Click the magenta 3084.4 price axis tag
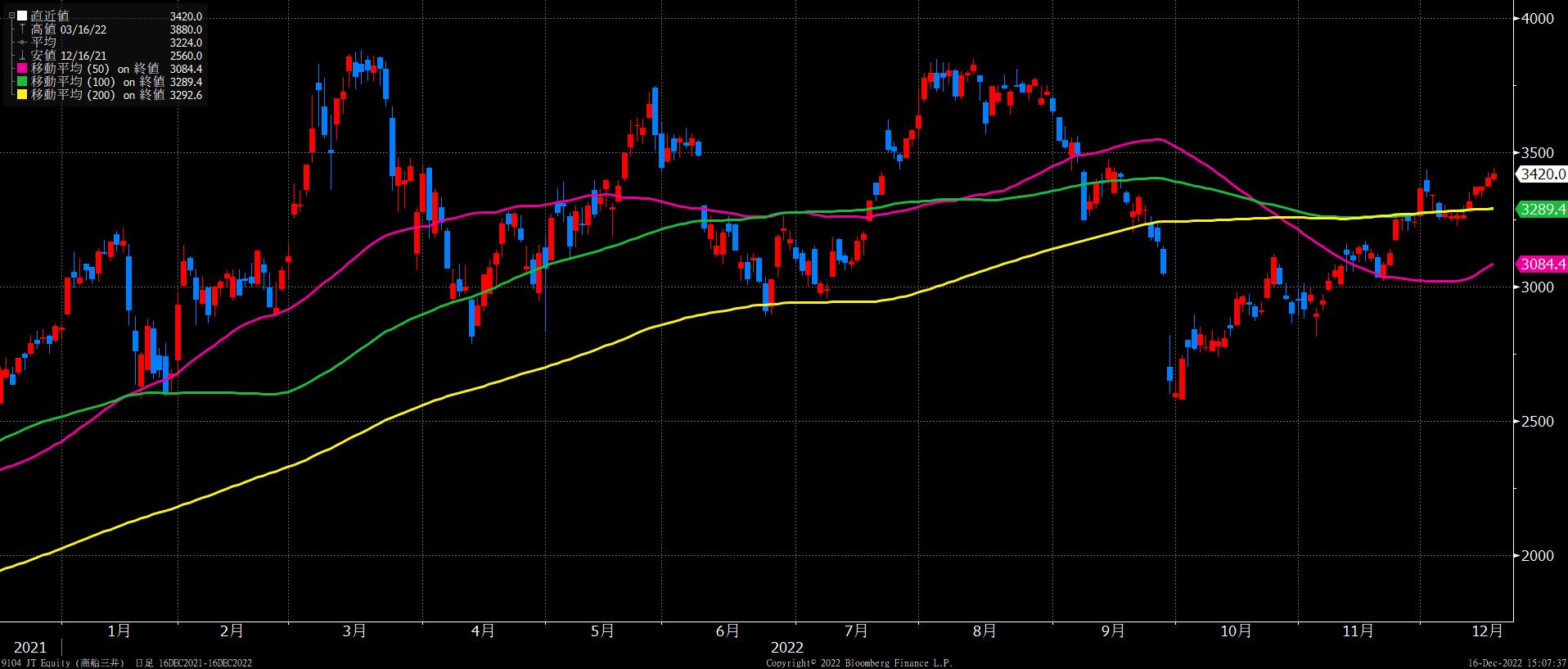Image resolution: width=1568 pixels, height=669 pixels. pos(1542,264)
